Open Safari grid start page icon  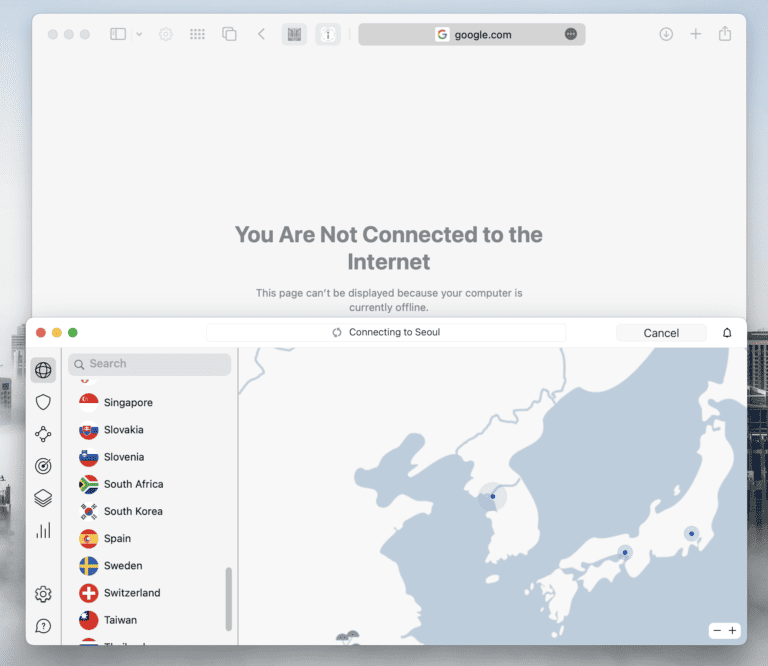[197, 34]
